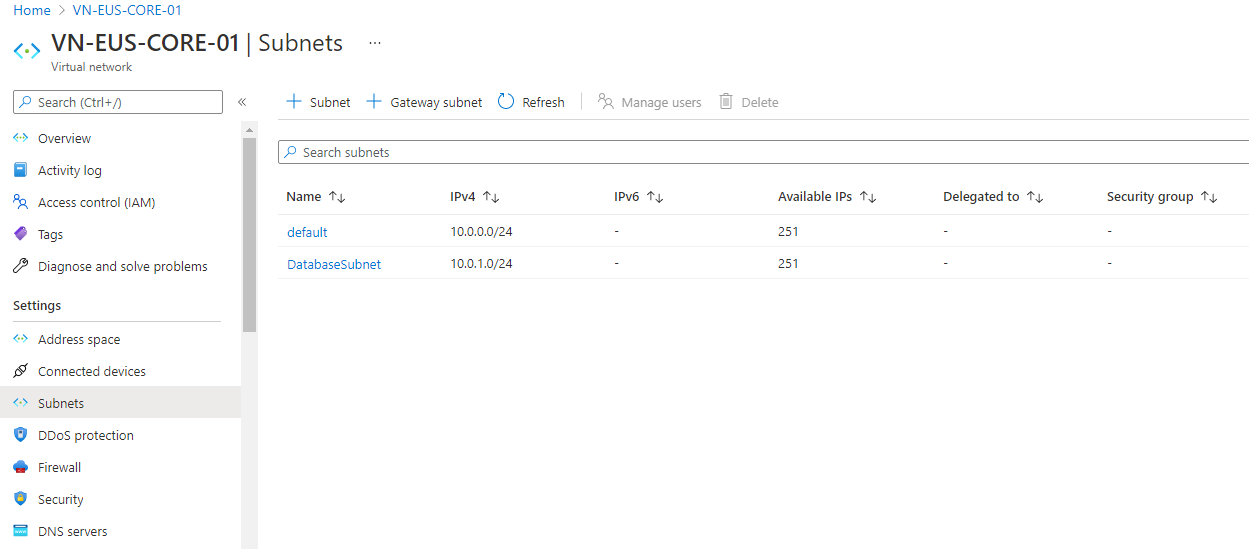Click the Connected devices plug icon
The image size is (1249, 549).
coord(21,371)
